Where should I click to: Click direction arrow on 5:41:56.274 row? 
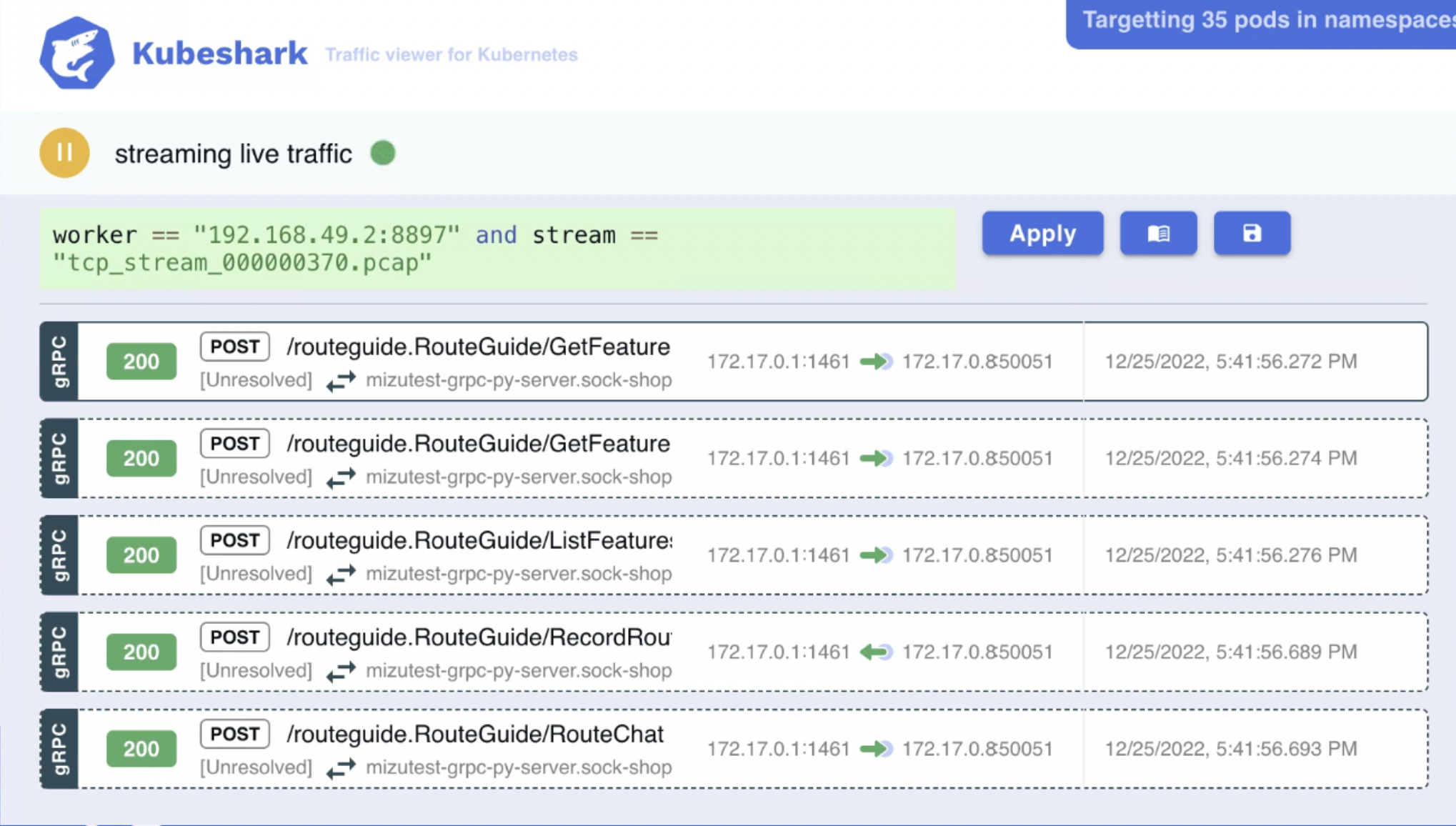(876, 458)
